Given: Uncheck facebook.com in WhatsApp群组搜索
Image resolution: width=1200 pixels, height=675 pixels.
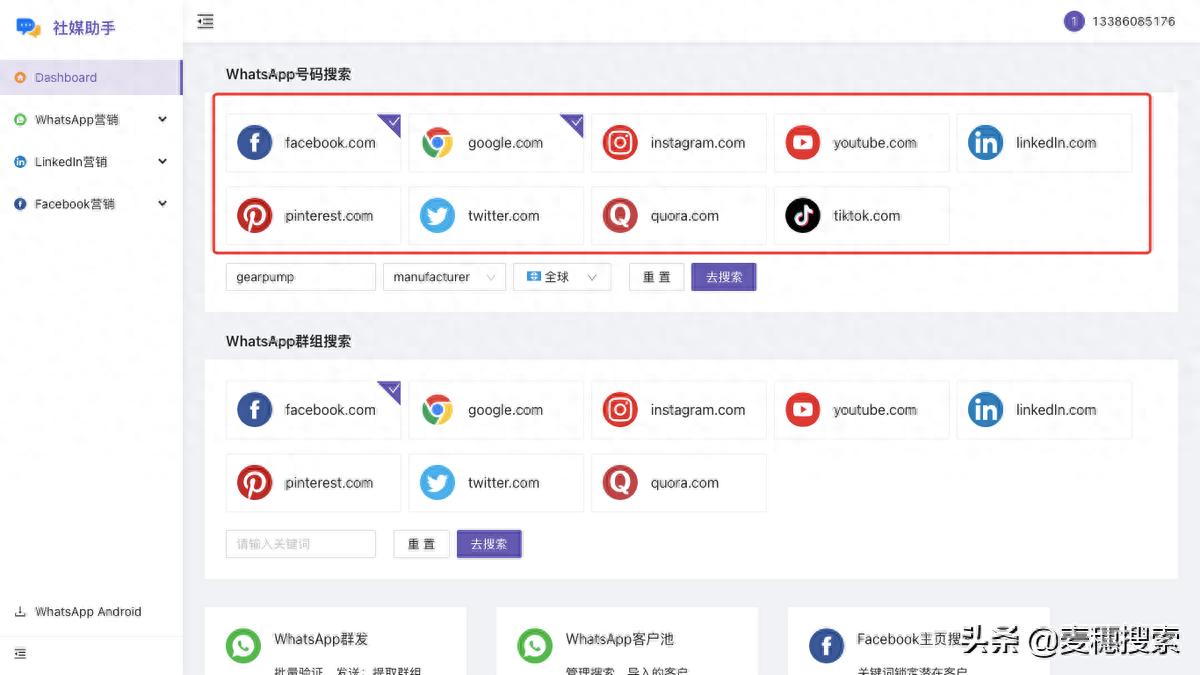Looking at the screenshot, I should 313,410.
